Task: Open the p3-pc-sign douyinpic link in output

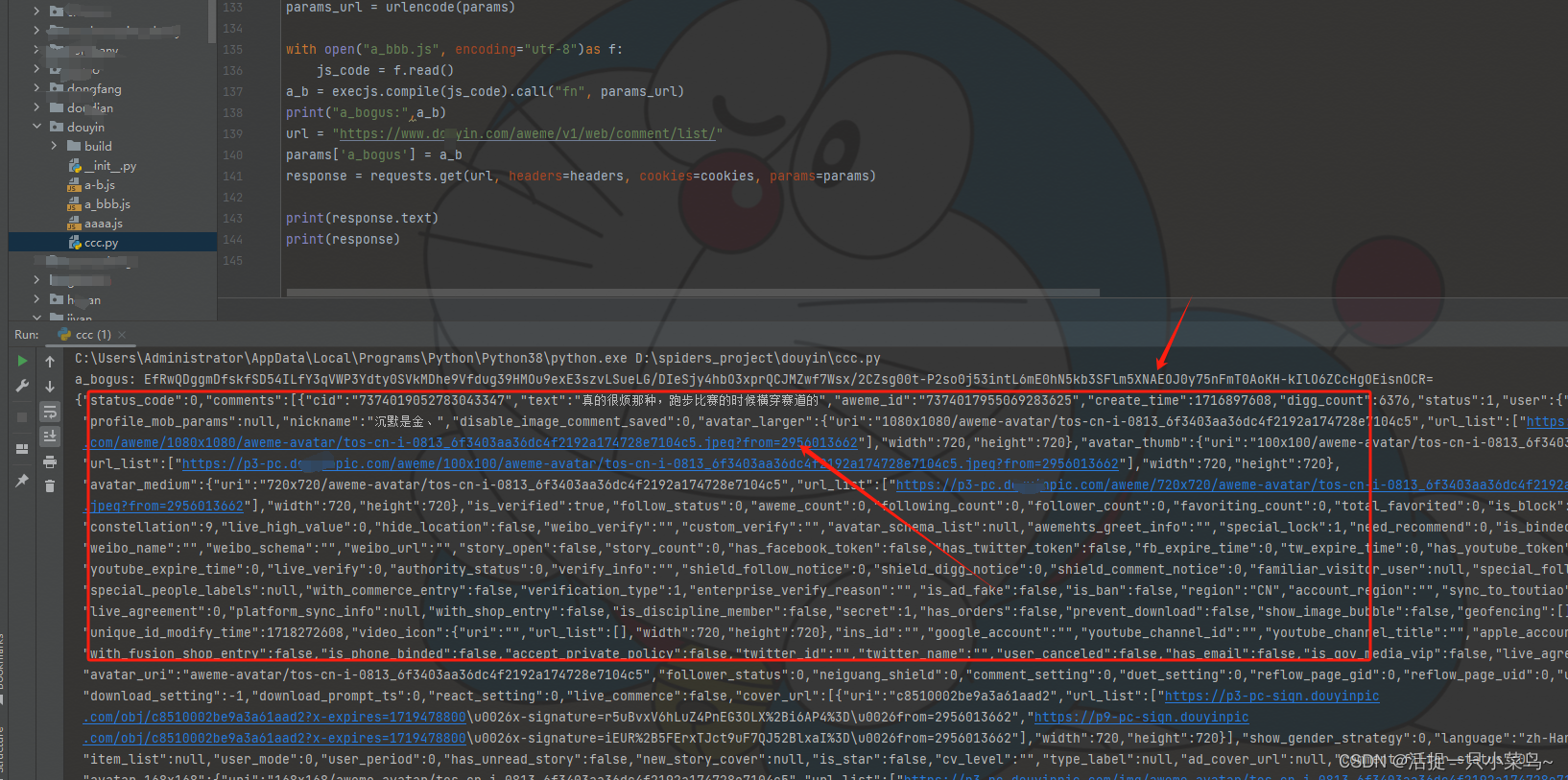Action: [1271, 696]
